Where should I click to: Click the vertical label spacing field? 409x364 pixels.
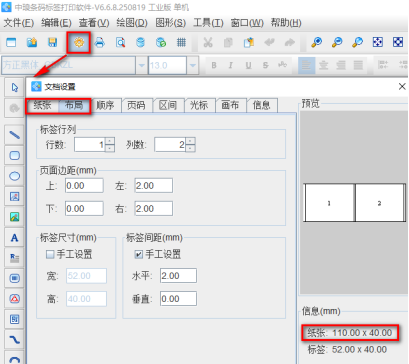[x=178, y=299]
